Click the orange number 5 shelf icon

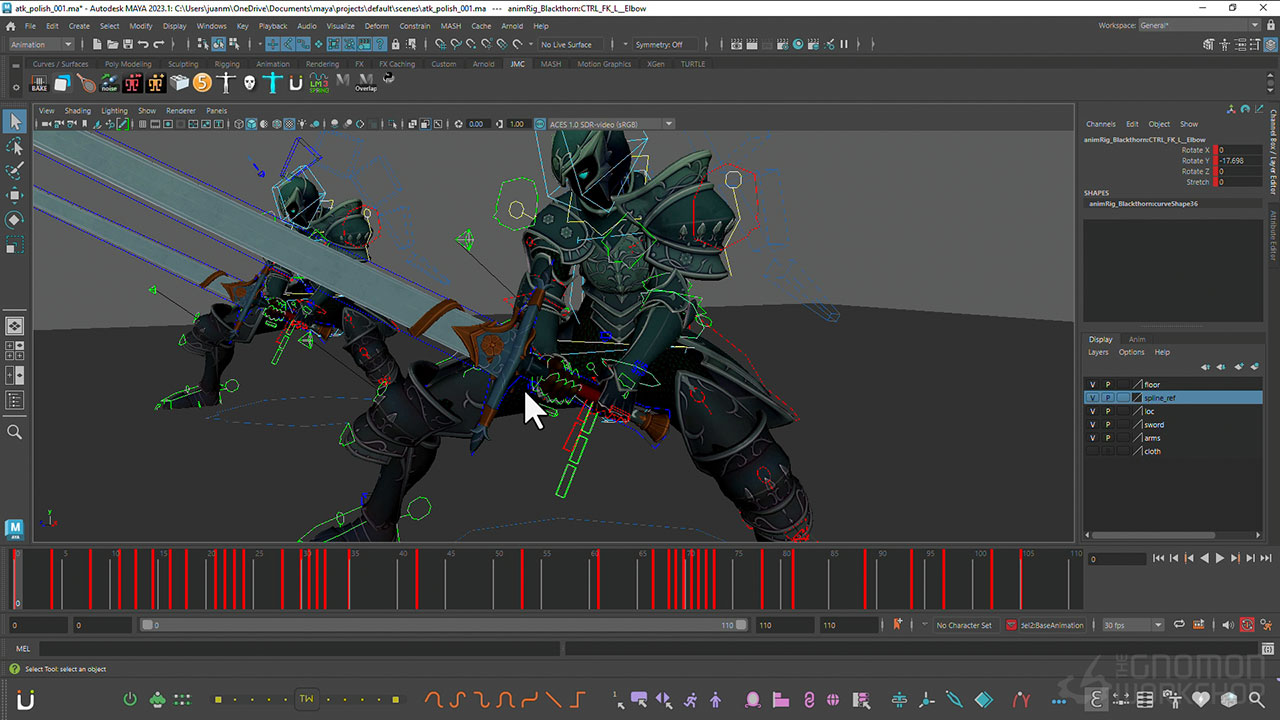click(203, 83)
